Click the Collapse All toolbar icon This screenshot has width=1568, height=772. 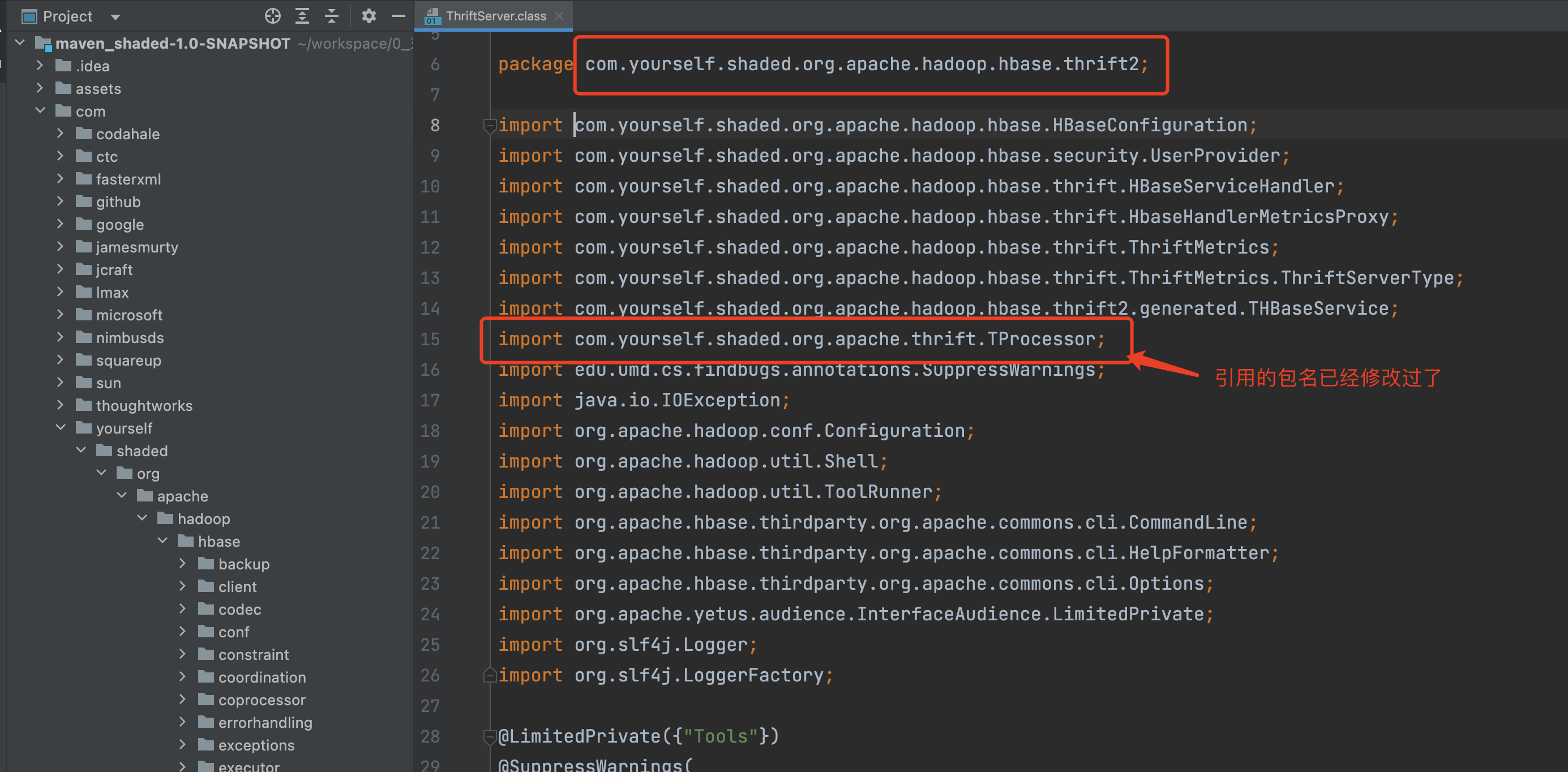332,16
